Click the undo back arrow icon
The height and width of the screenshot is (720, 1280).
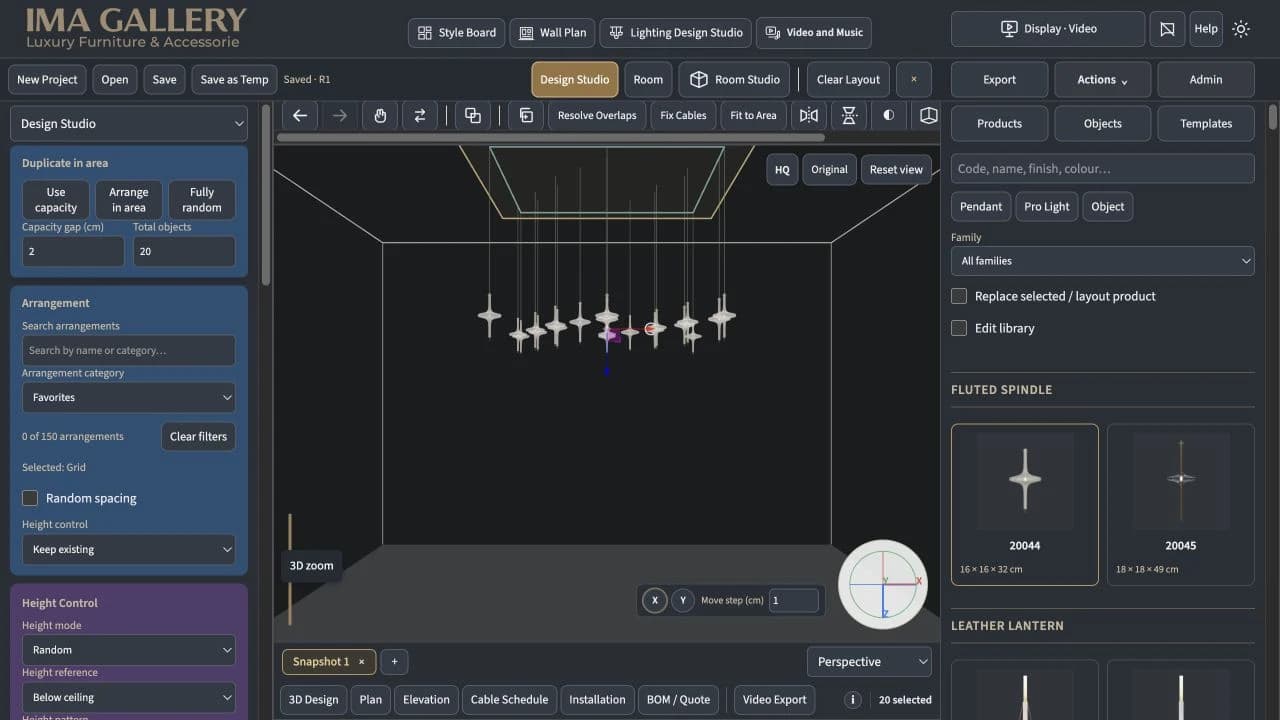coord(300,115)
